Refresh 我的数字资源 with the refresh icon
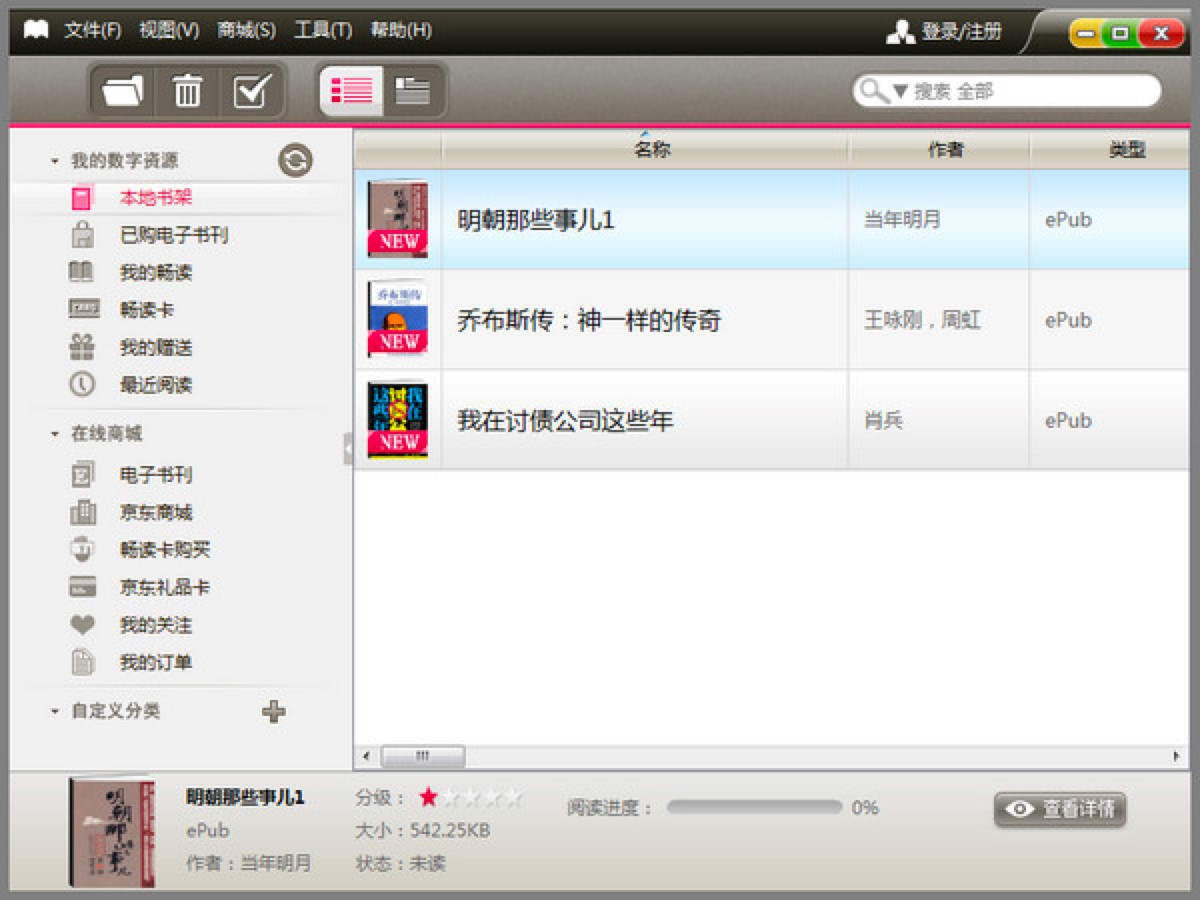Viewport: 1200px width, 900px height. tap(294, 160)
